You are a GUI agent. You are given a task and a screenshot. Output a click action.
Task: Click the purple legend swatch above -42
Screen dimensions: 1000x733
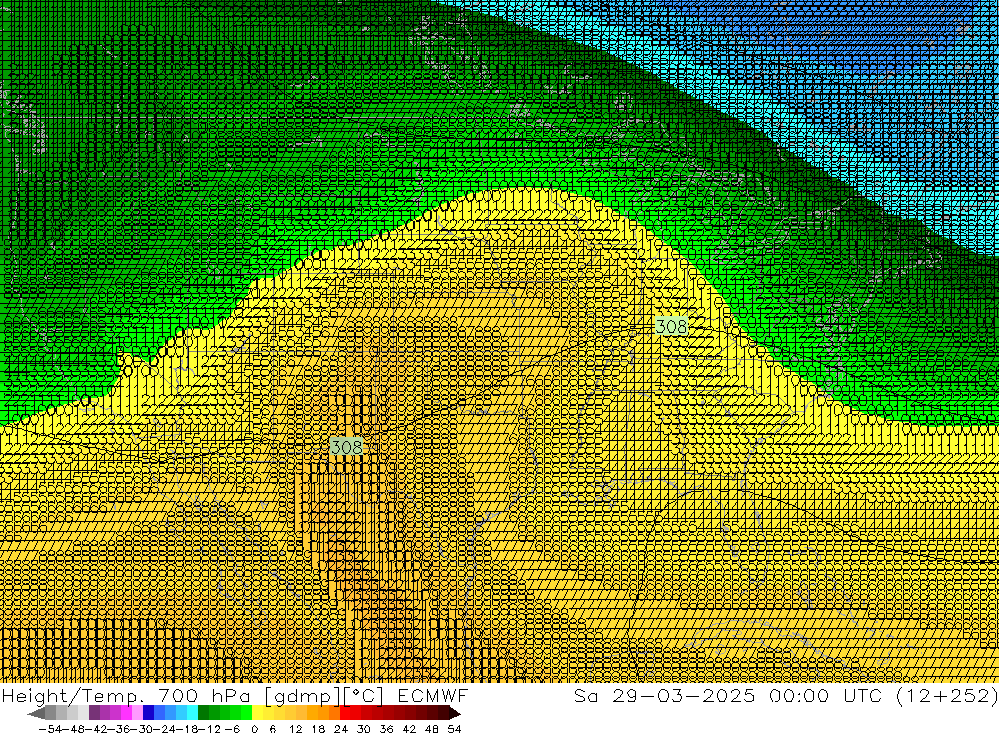[x=94, y=713]
